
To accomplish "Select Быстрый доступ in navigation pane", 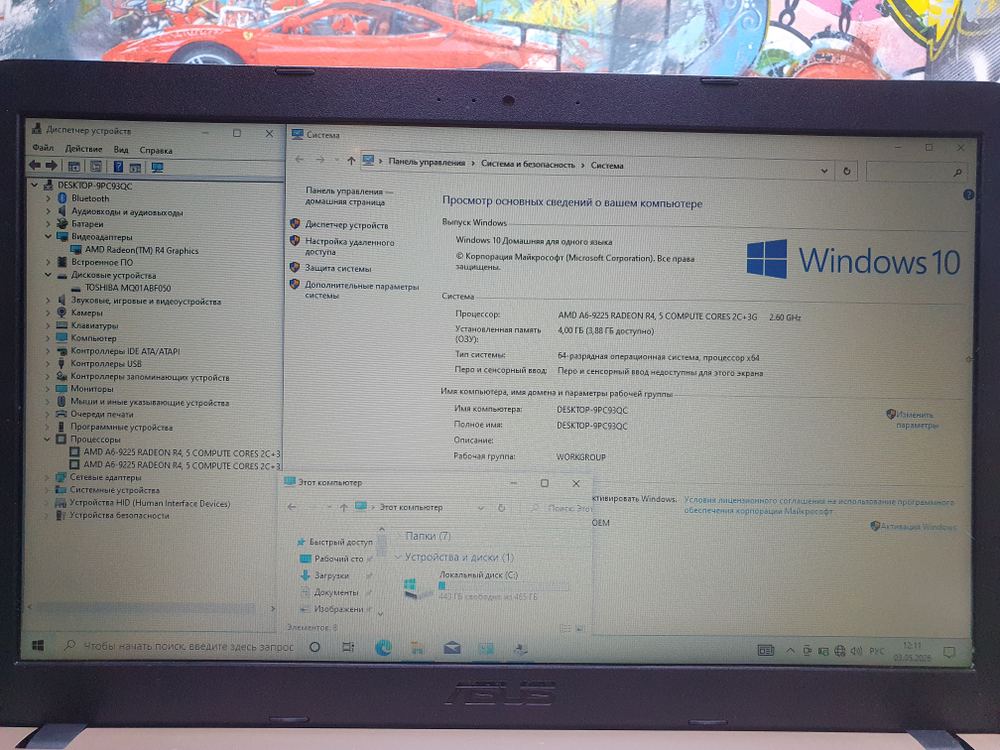I will point(341,542).
